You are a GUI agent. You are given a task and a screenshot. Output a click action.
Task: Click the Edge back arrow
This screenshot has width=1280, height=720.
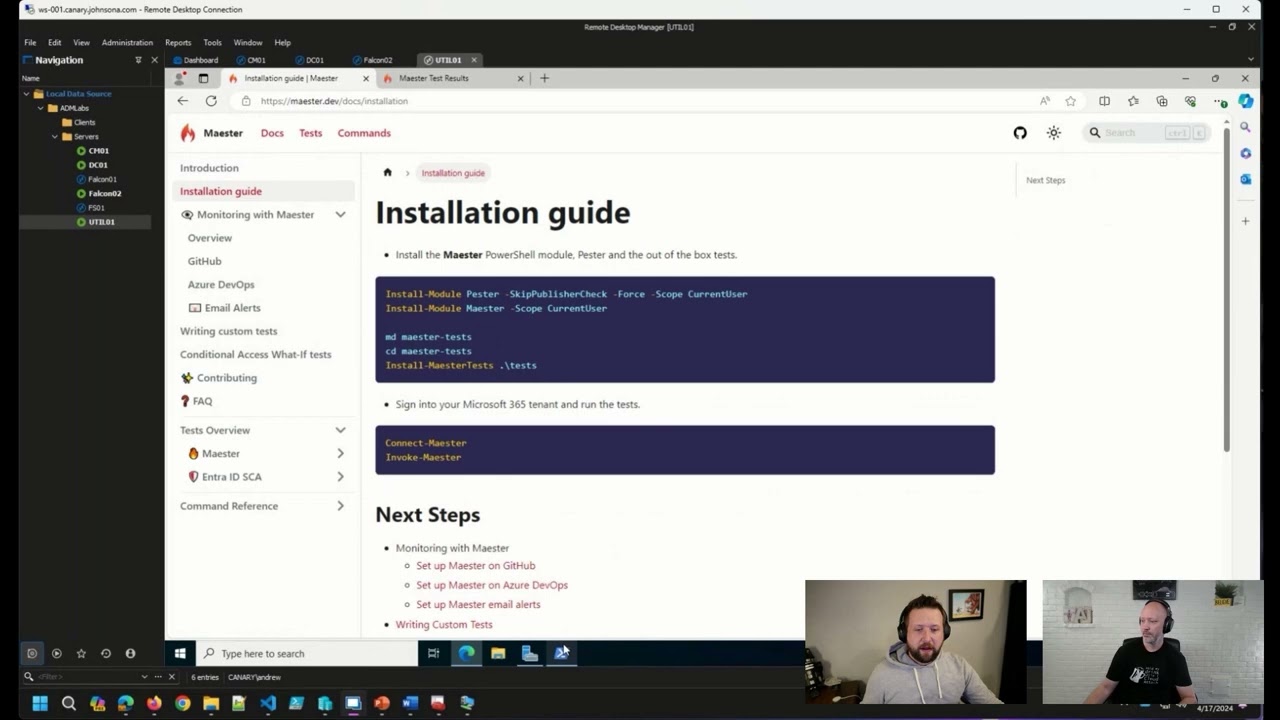click(x=182, y=101)
